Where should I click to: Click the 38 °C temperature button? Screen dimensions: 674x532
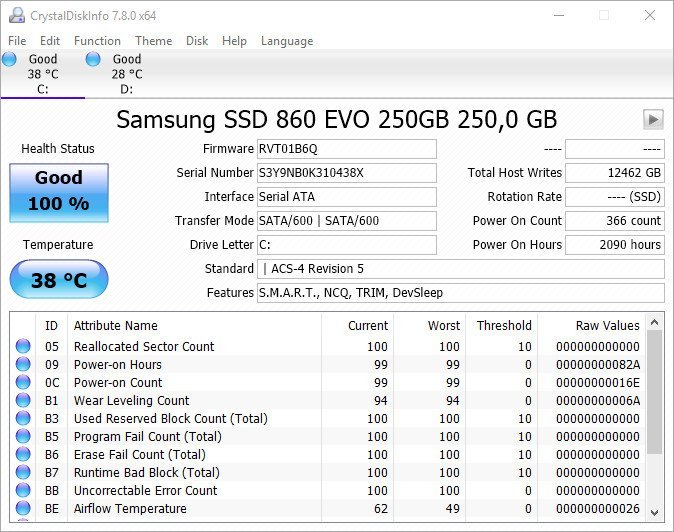58,280
